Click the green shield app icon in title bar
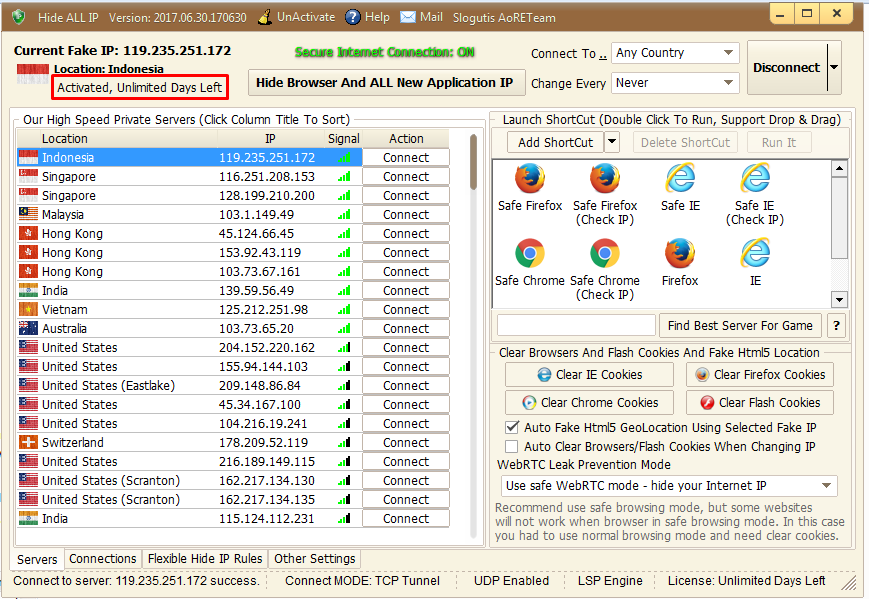Image resolution: width=869 pixels, height=599 pixels. [x=18, y=17]
